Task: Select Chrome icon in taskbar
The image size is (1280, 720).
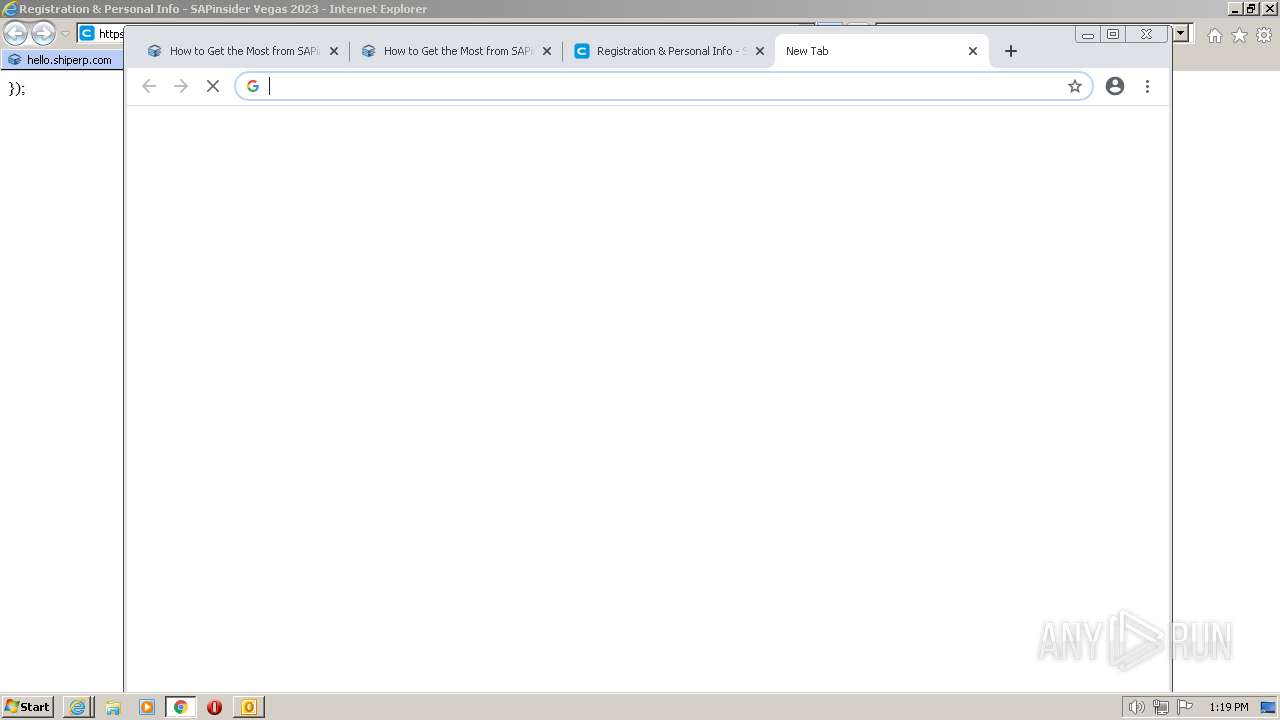Action: [181, 707]
